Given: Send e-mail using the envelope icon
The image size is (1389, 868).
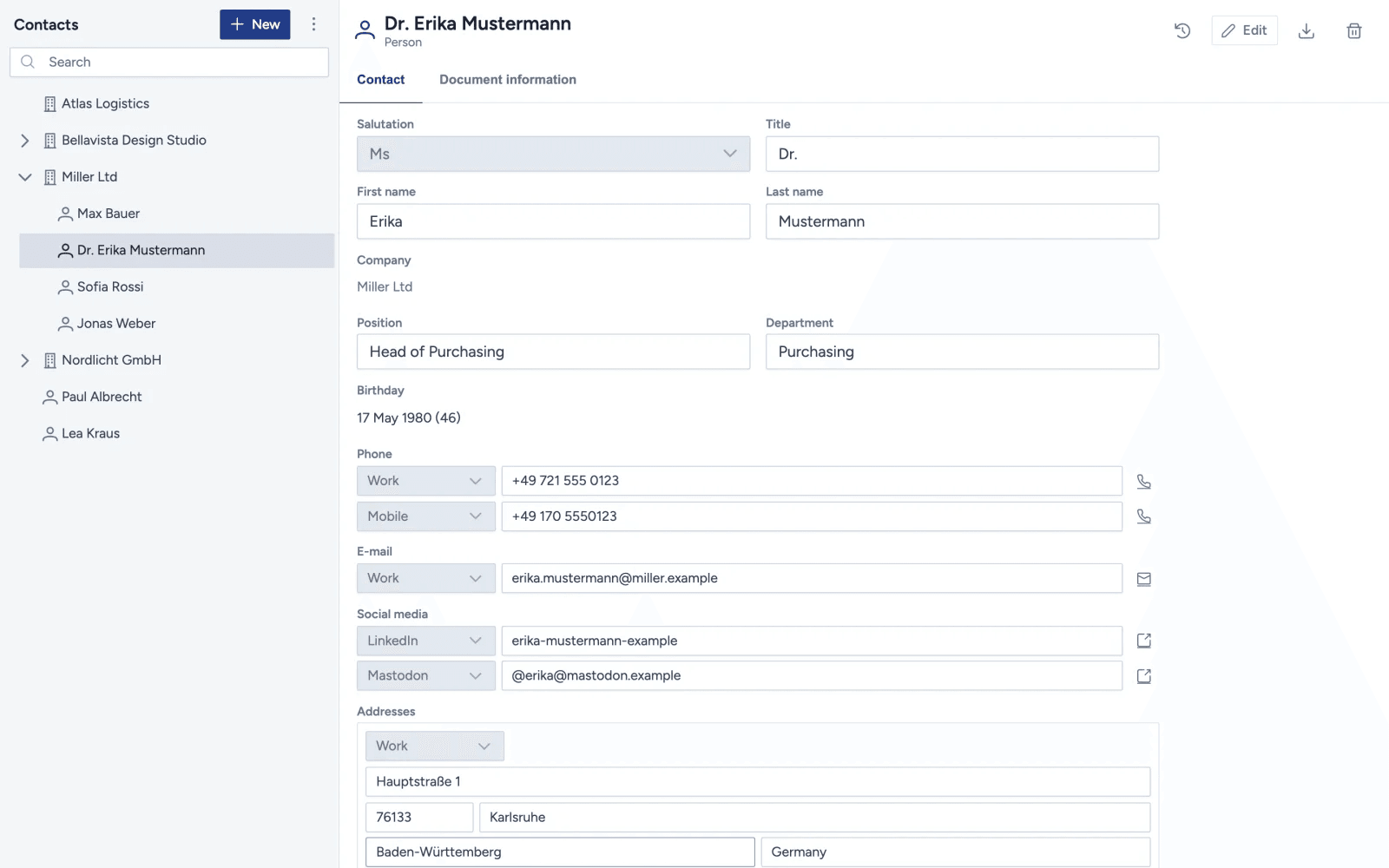Looking at the screenshot, I should click(1144, 579).
